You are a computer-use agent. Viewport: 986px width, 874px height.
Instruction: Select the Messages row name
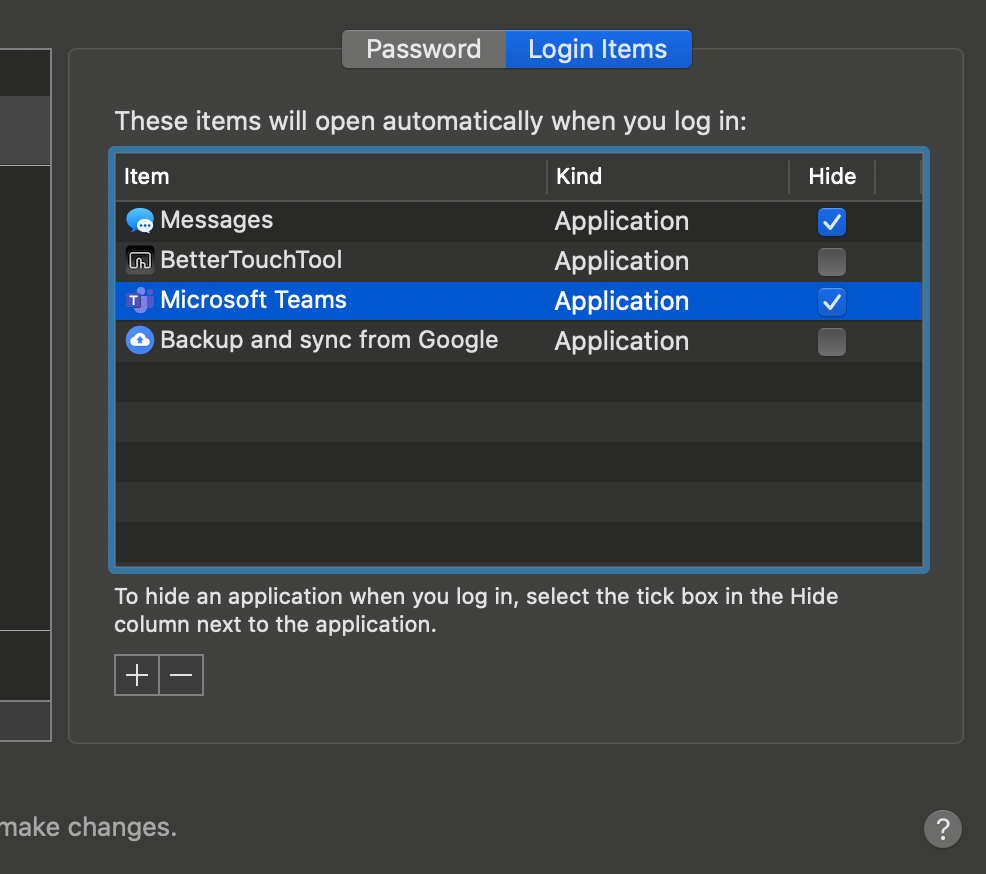pyautogui.click(x=216, y=220)
